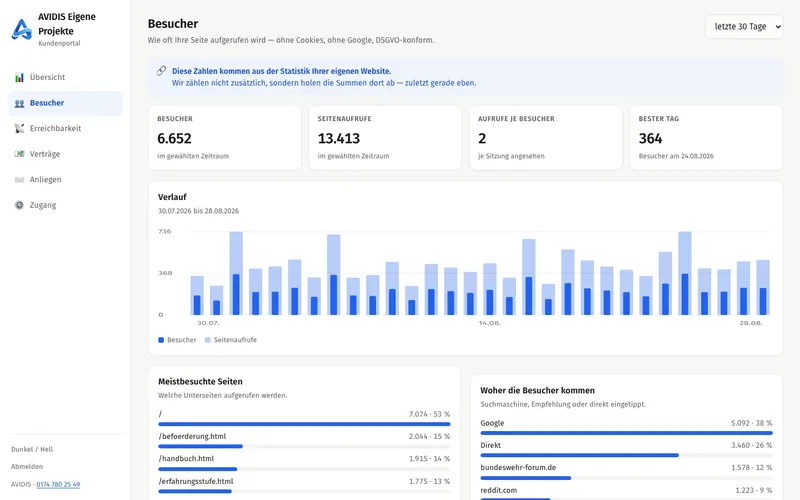Click the link icon in info banner

(161, 71)
